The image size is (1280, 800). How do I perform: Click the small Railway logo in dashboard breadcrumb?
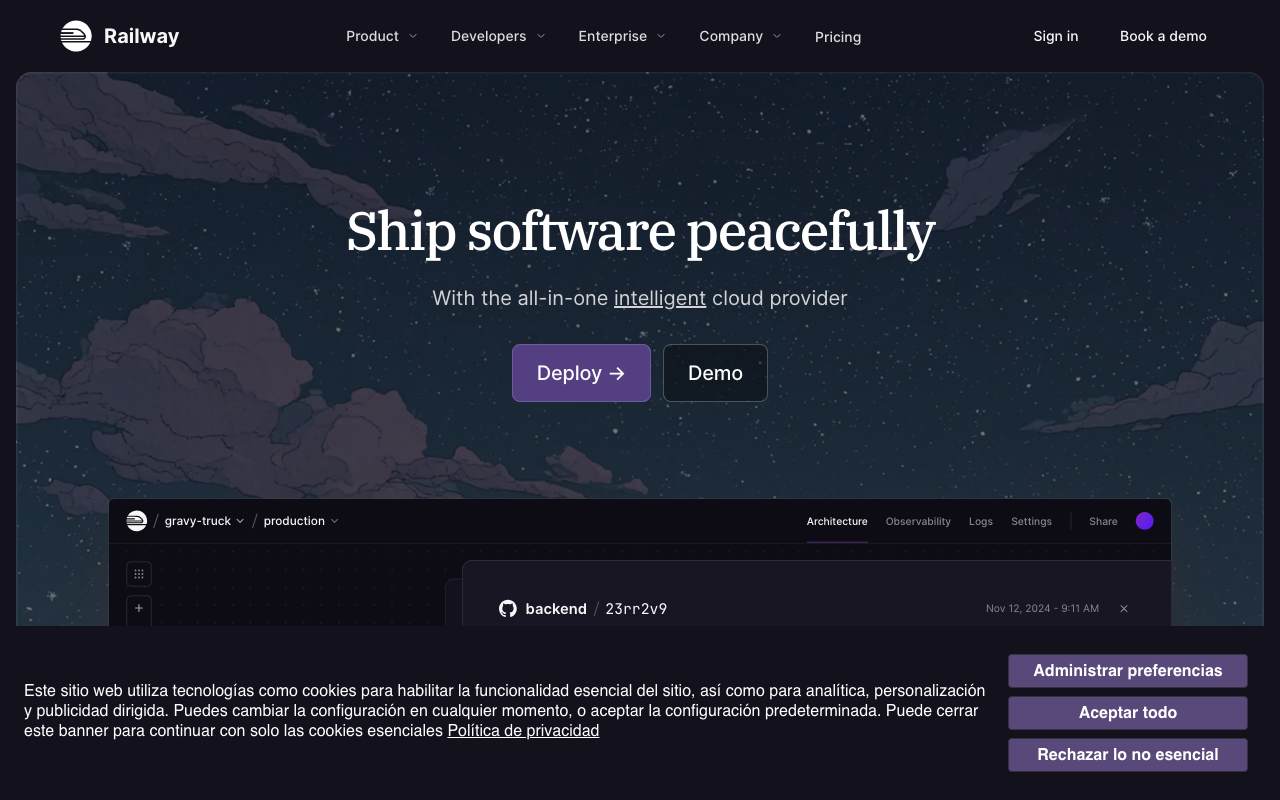pos(137,521)
